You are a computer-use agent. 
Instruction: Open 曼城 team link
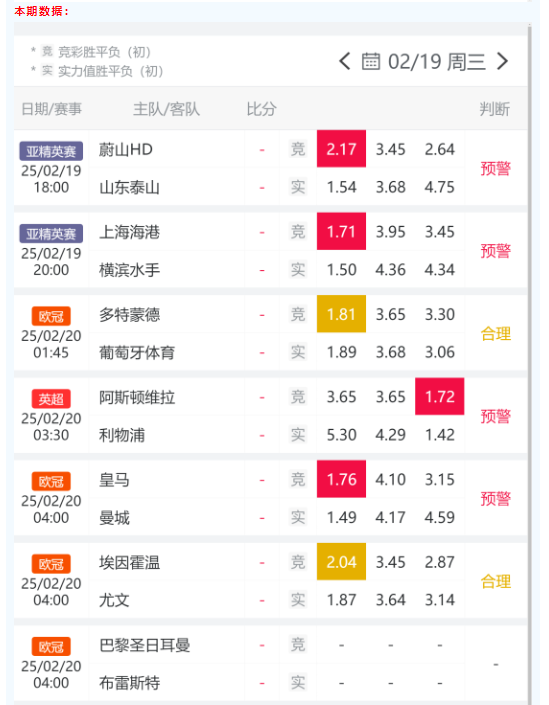[x=114, y=518]
